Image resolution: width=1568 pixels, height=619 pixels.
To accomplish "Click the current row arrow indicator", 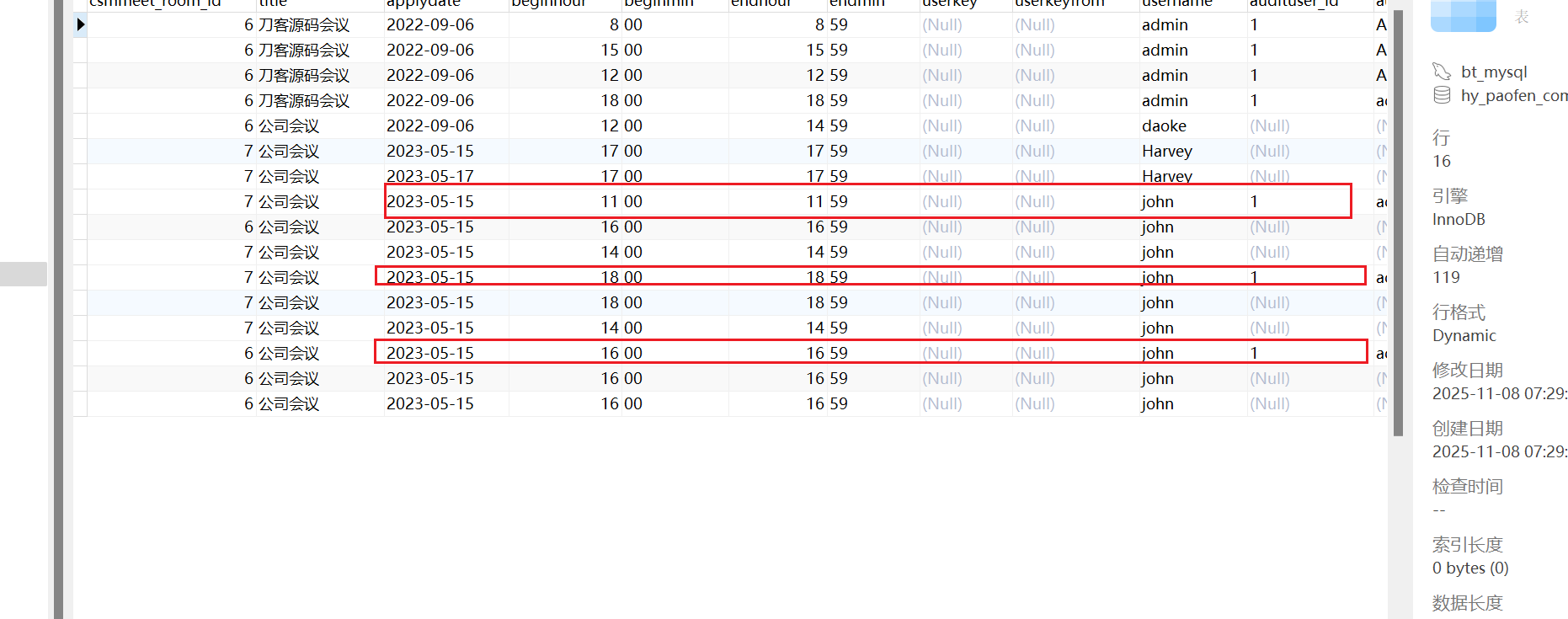I will 81,24.
